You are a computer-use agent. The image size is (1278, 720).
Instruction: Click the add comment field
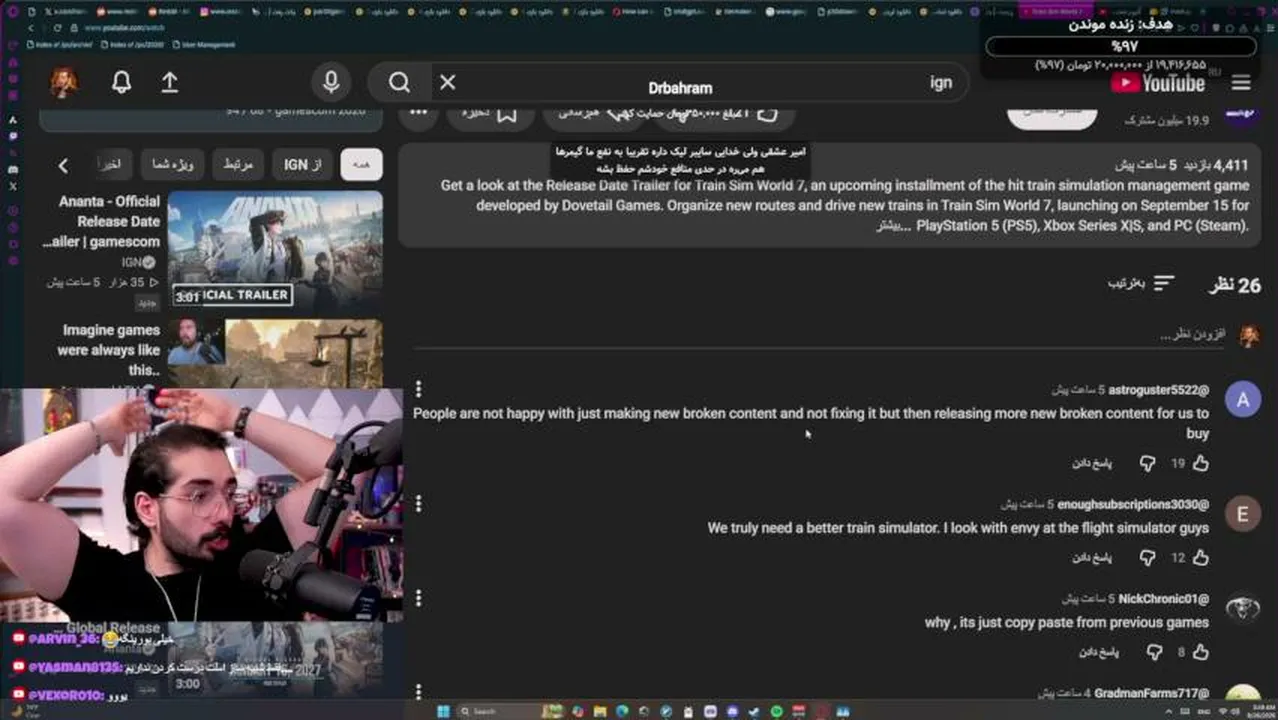click(818, 336)
